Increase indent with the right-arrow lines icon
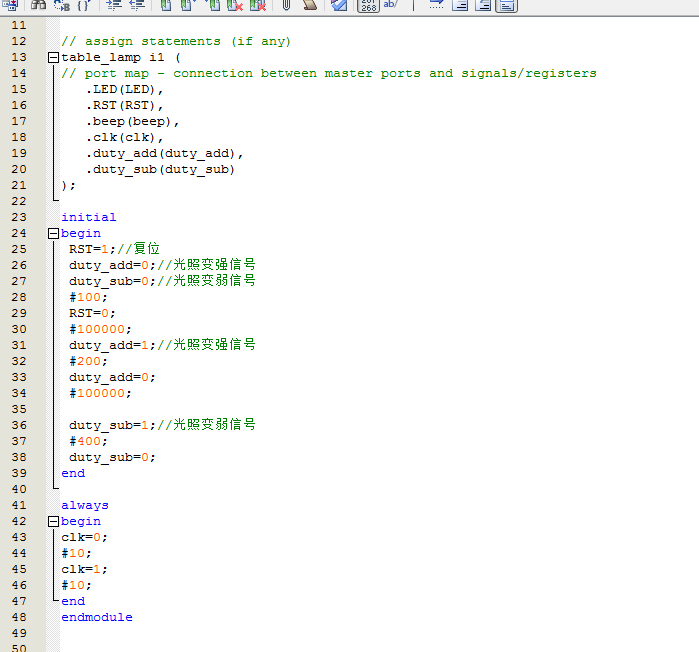 [x=114, y=4]
